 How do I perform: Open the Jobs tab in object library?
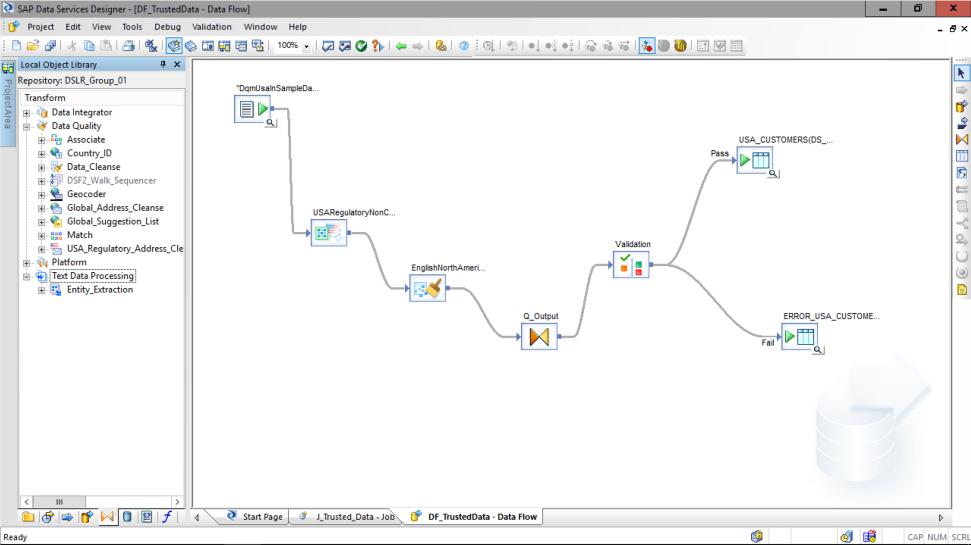48,517
